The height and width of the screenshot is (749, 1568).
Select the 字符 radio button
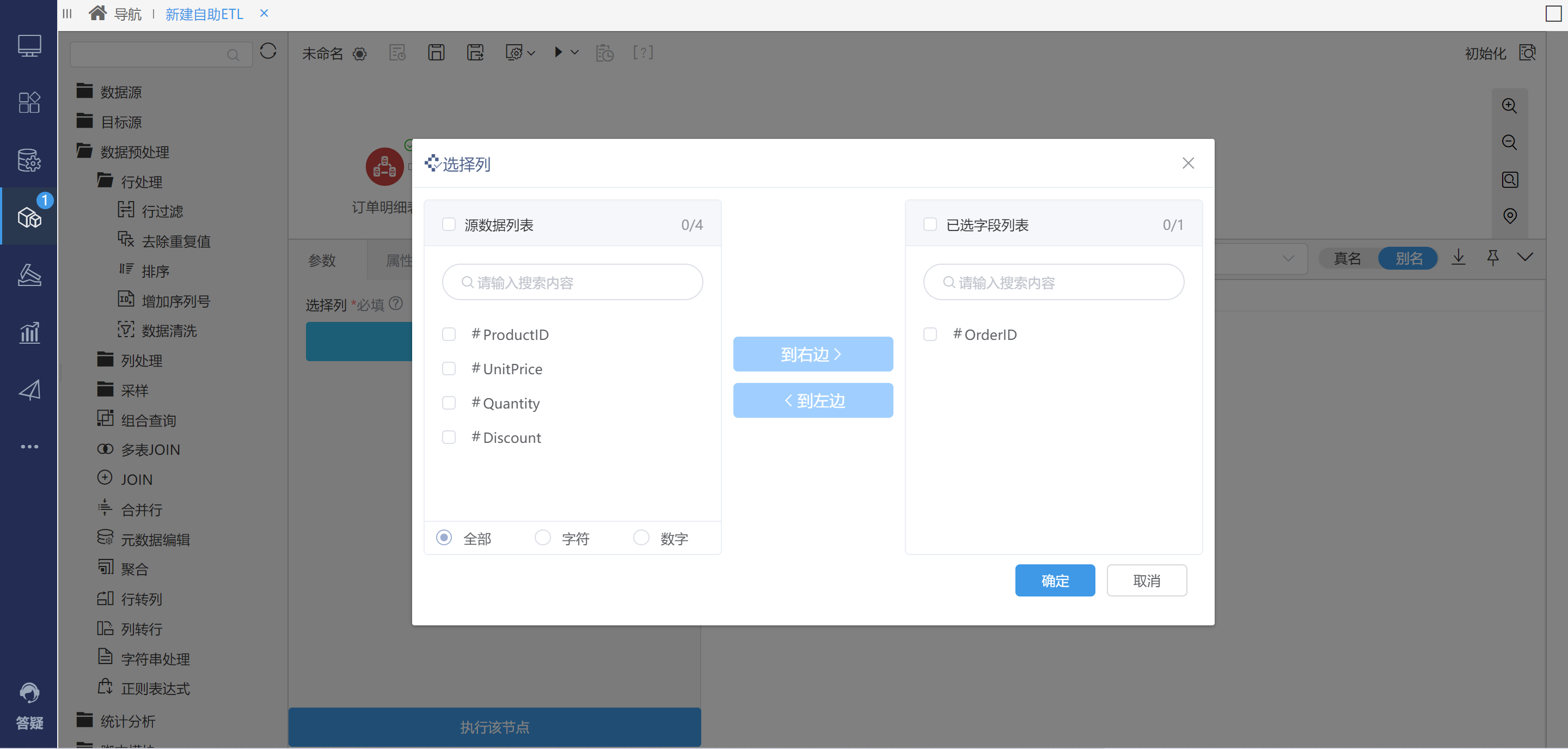pyautogui.click(x=542, y=538)
